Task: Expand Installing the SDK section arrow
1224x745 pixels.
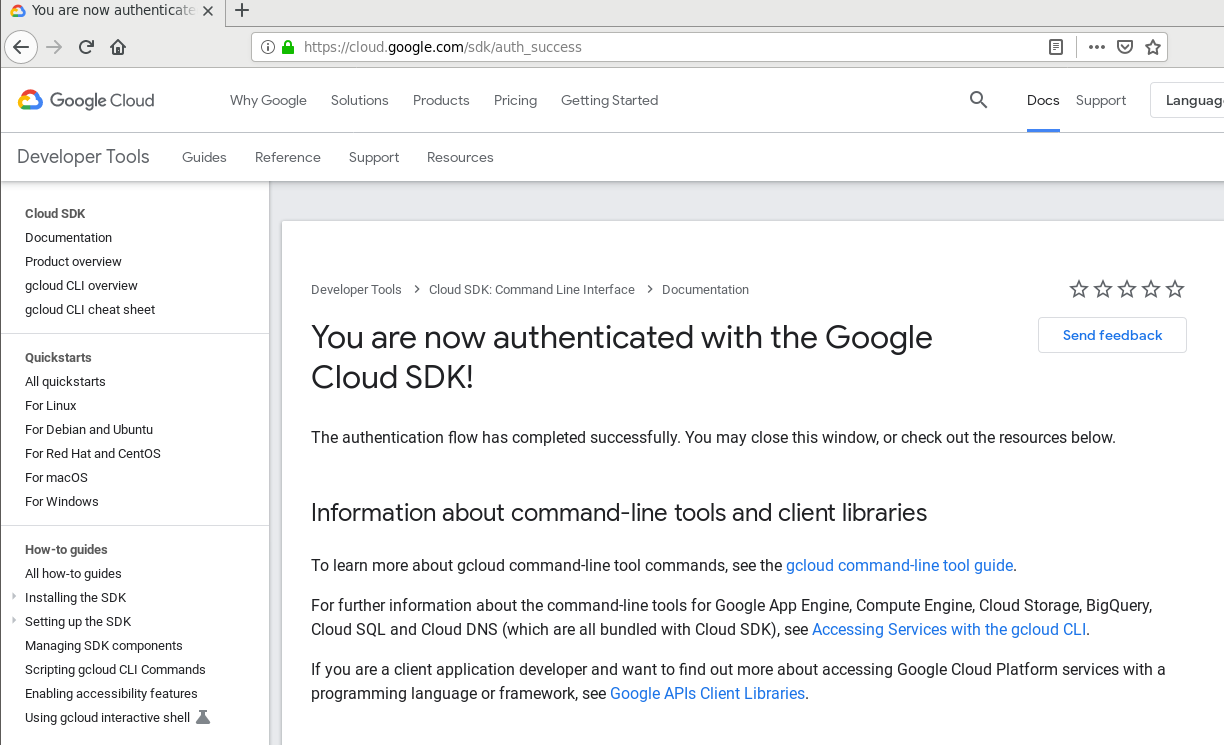Action: click(14, 597)
